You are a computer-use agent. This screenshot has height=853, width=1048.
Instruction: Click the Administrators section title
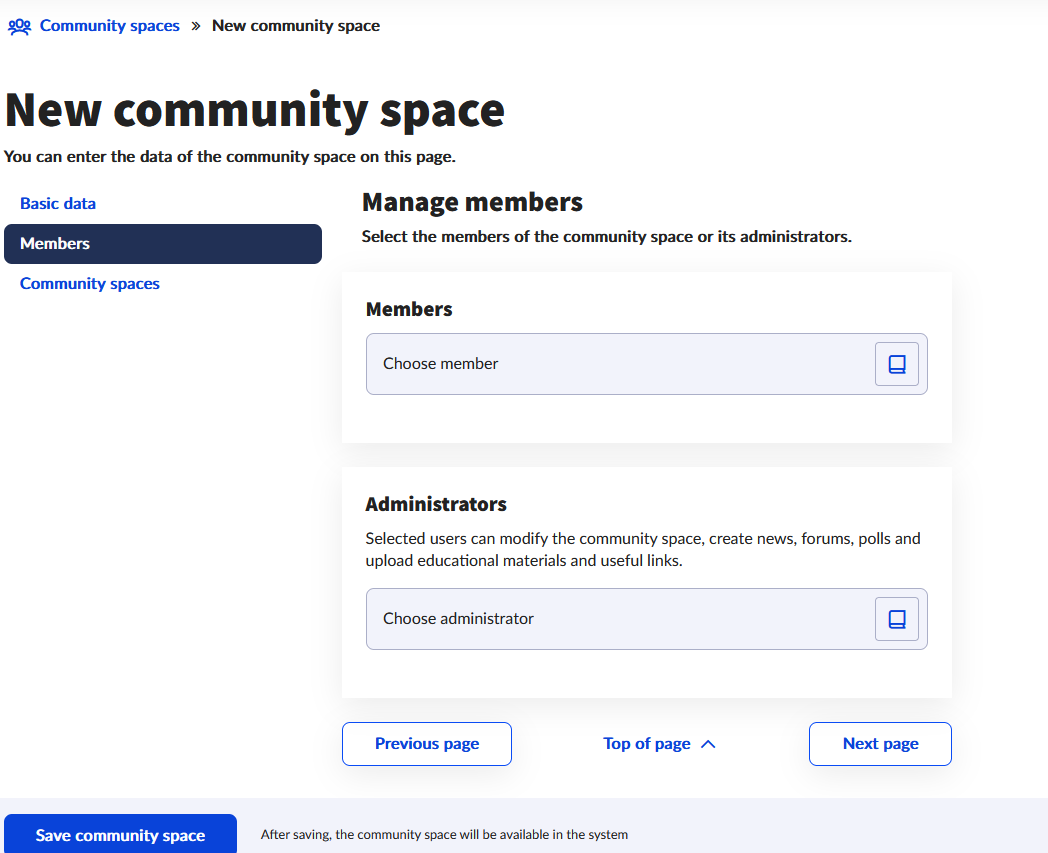436,504
